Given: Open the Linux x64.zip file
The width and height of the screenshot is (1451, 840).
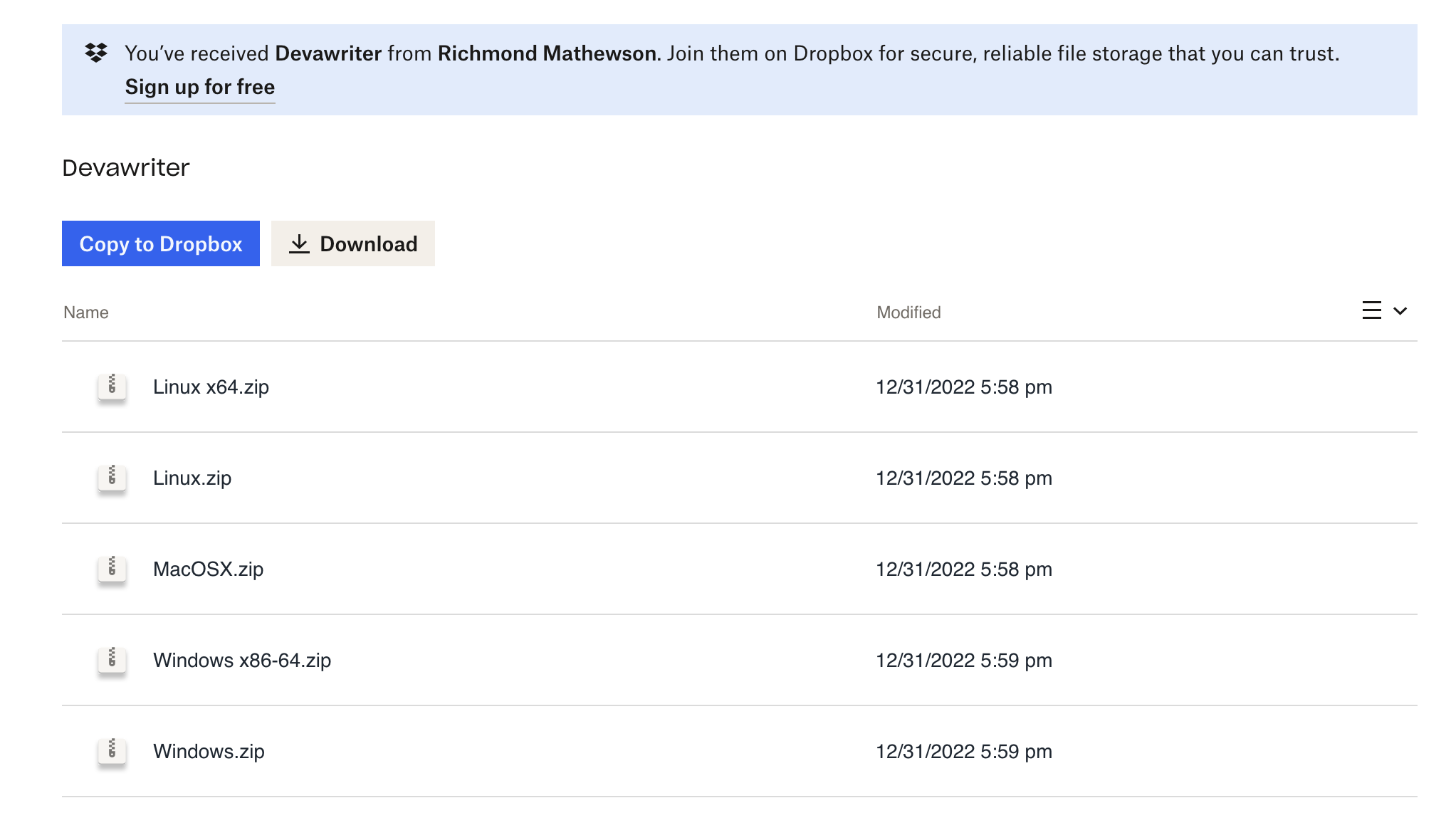Looking at the screenshot, I should (x=211, y=387).
